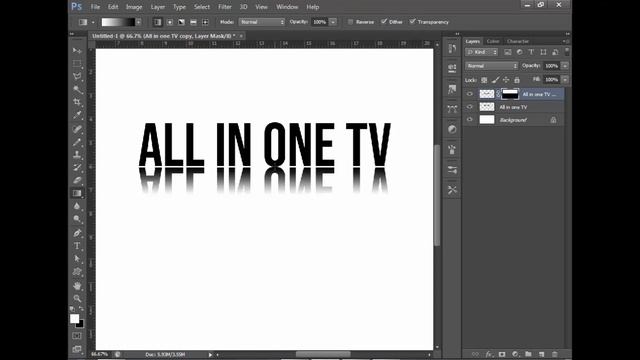The width and height of the screenshot is (640, 360).
Task: Switch to the Color tab
Action: pyautogui.click(x=493, y=41)
